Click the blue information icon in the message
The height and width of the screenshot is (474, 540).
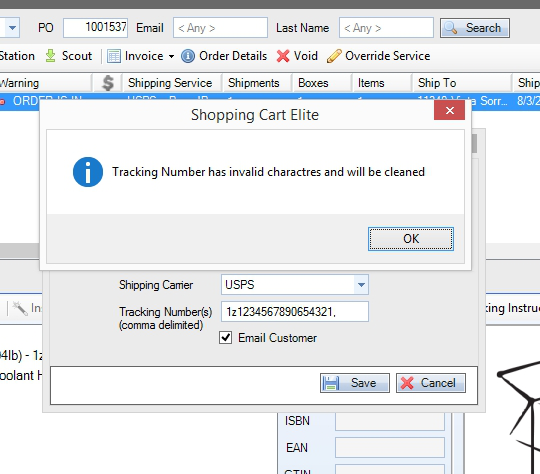tap(88, 172)
